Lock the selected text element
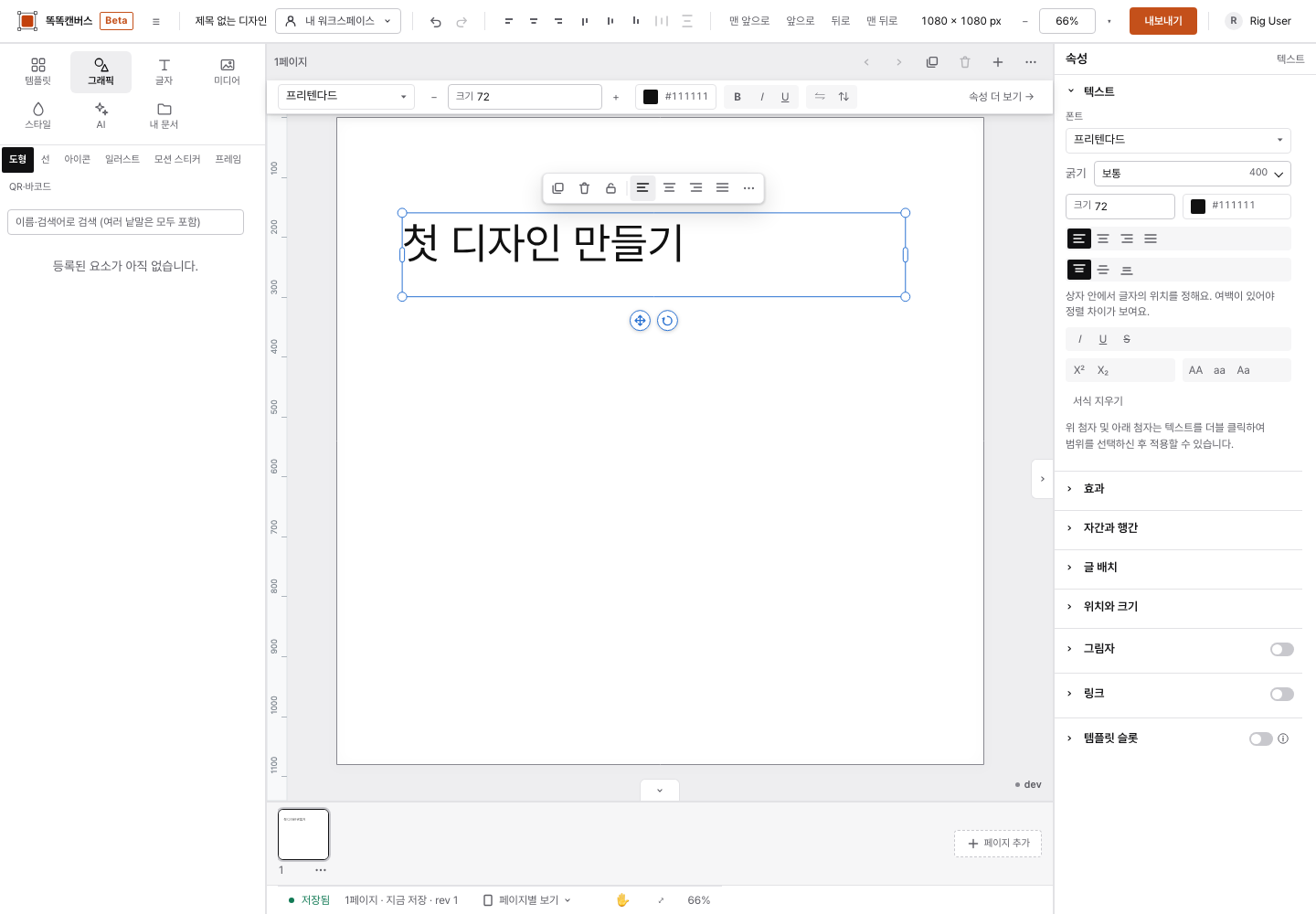The image size is (1316, 914). [x=610, y=188]
